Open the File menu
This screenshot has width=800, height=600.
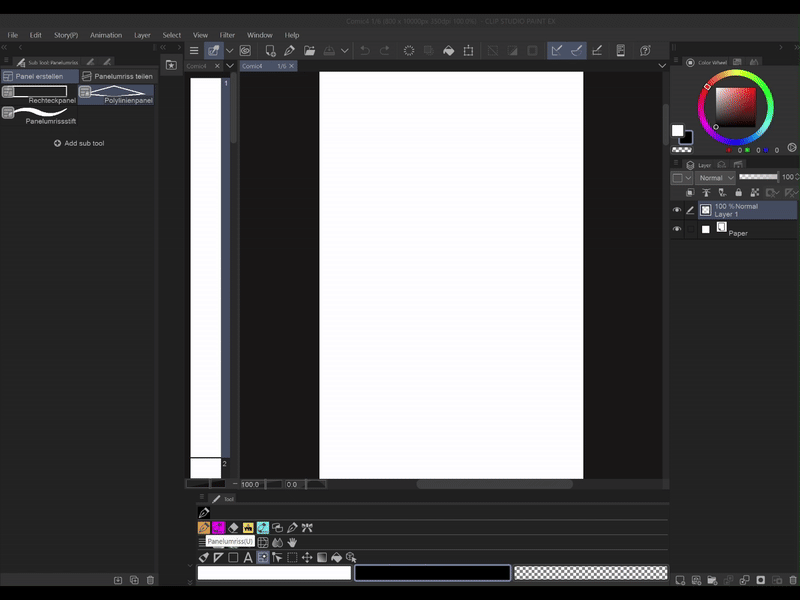point(13,35)
